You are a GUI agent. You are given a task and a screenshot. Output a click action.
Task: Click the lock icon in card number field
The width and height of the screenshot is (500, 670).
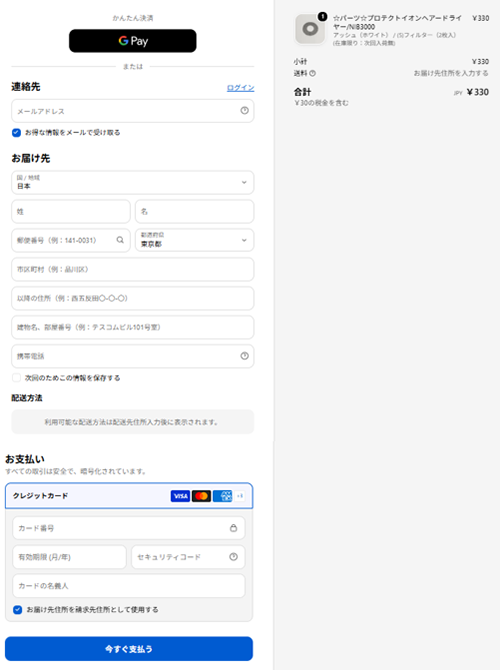point(233,528)
